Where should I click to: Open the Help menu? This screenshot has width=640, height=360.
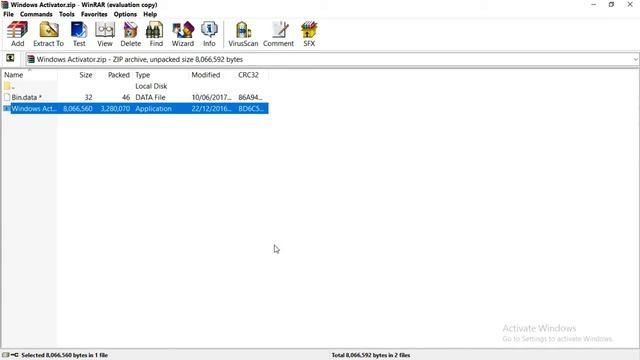tap(150, 14)
